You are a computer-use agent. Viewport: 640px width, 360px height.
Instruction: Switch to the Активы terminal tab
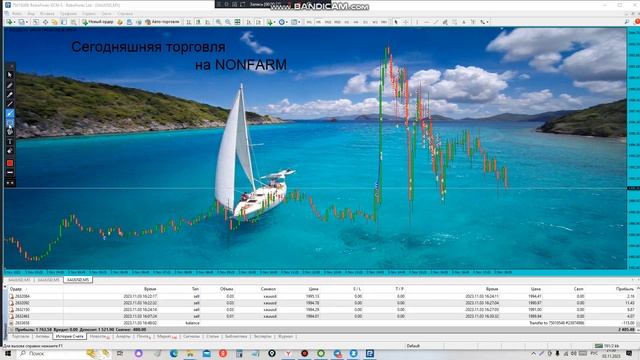[42, 337]
